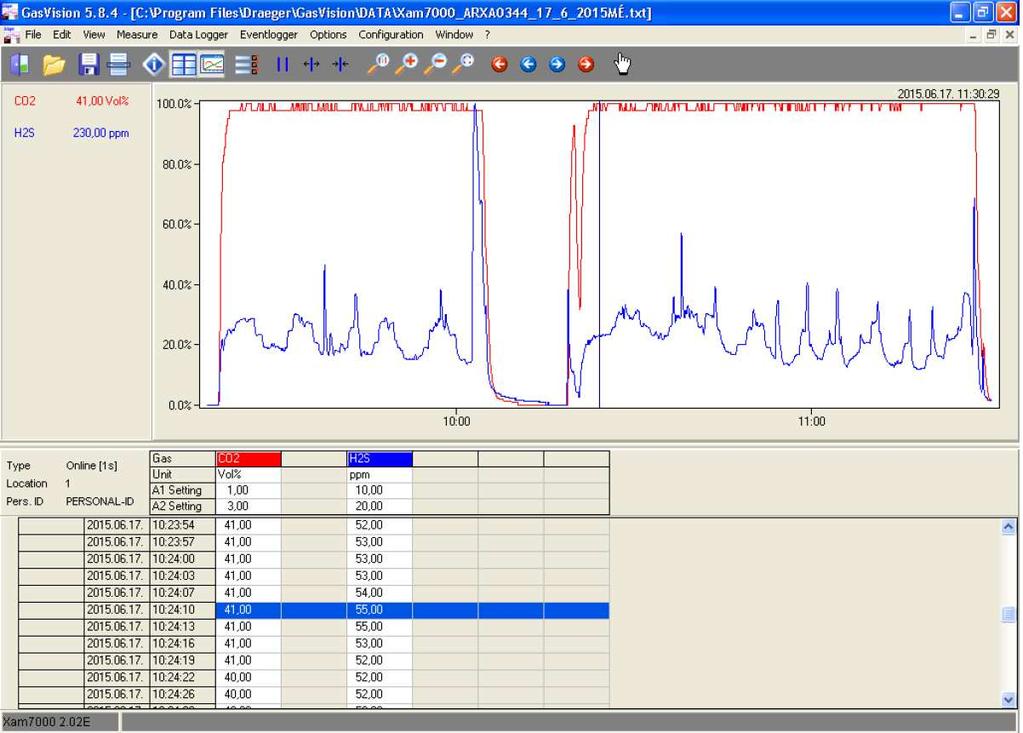Click the 'Xam7000 2.02E' status bar text

[x=47, y=722]
